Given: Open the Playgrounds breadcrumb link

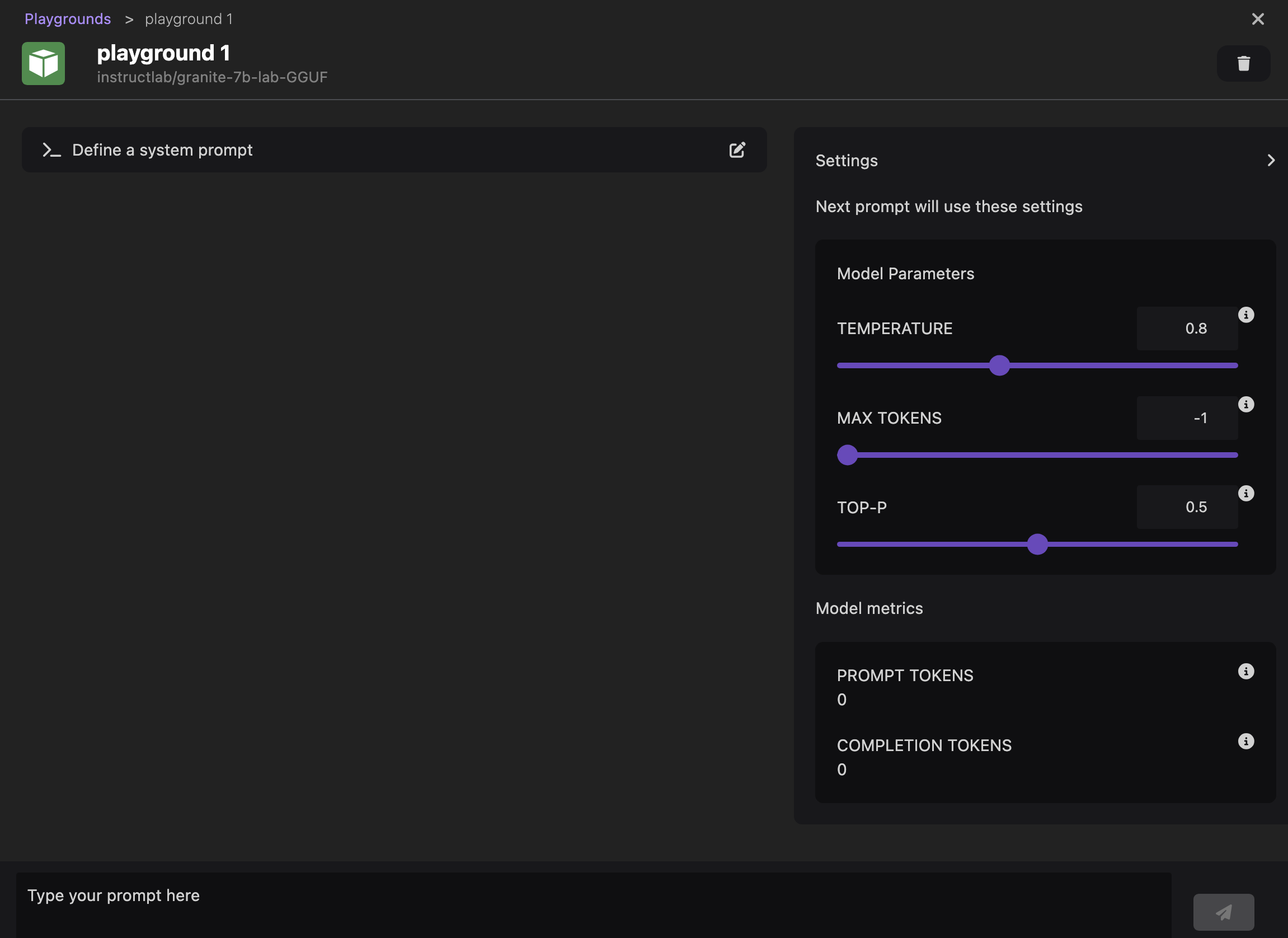Looking at the screenshot, I should click(68, 18).
